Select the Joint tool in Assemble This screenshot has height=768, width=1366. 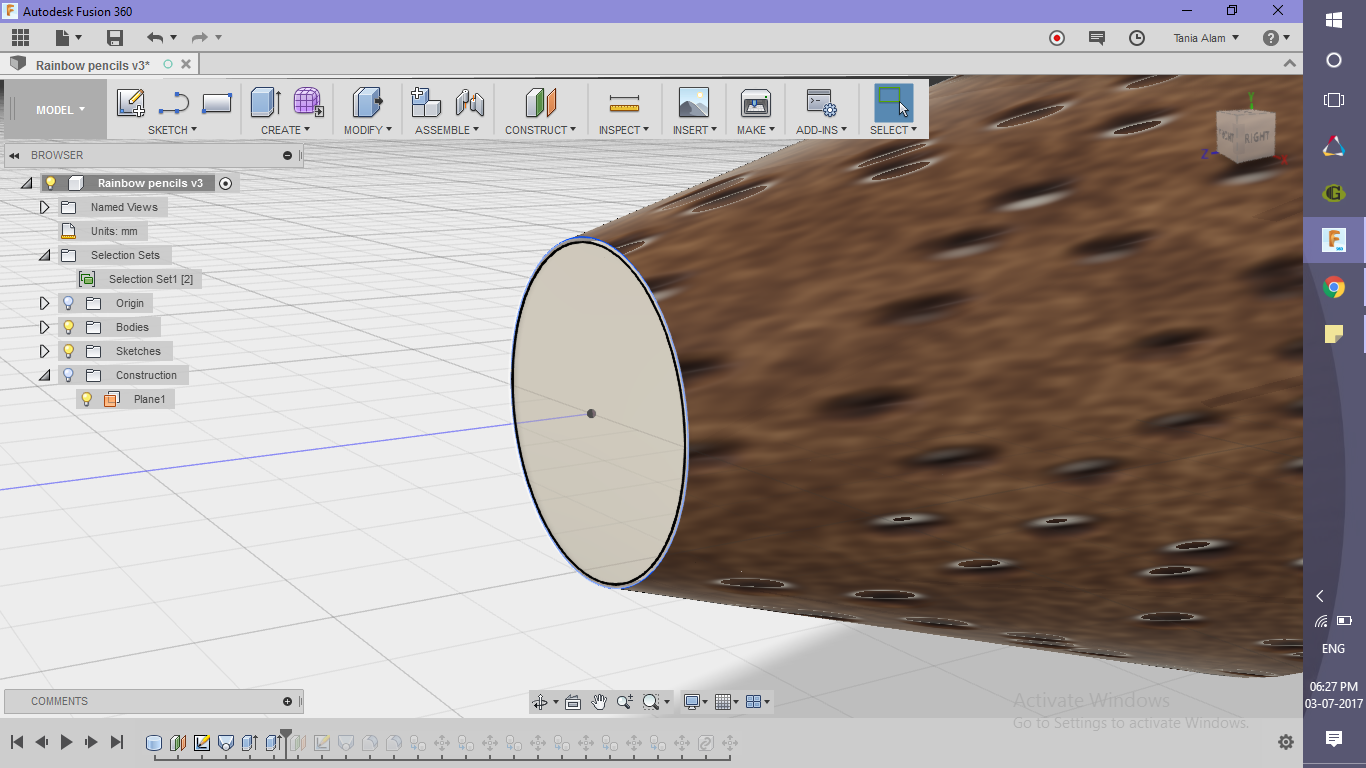469,102
